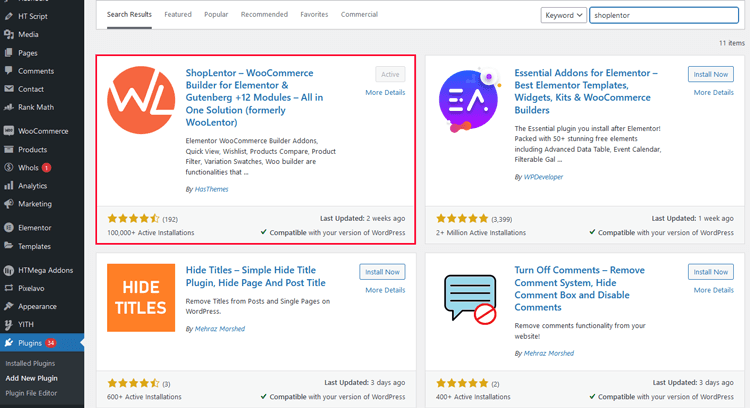The image size is (750, 408).
Task: Switch to the Commercial tab
Action: [359, 15]
